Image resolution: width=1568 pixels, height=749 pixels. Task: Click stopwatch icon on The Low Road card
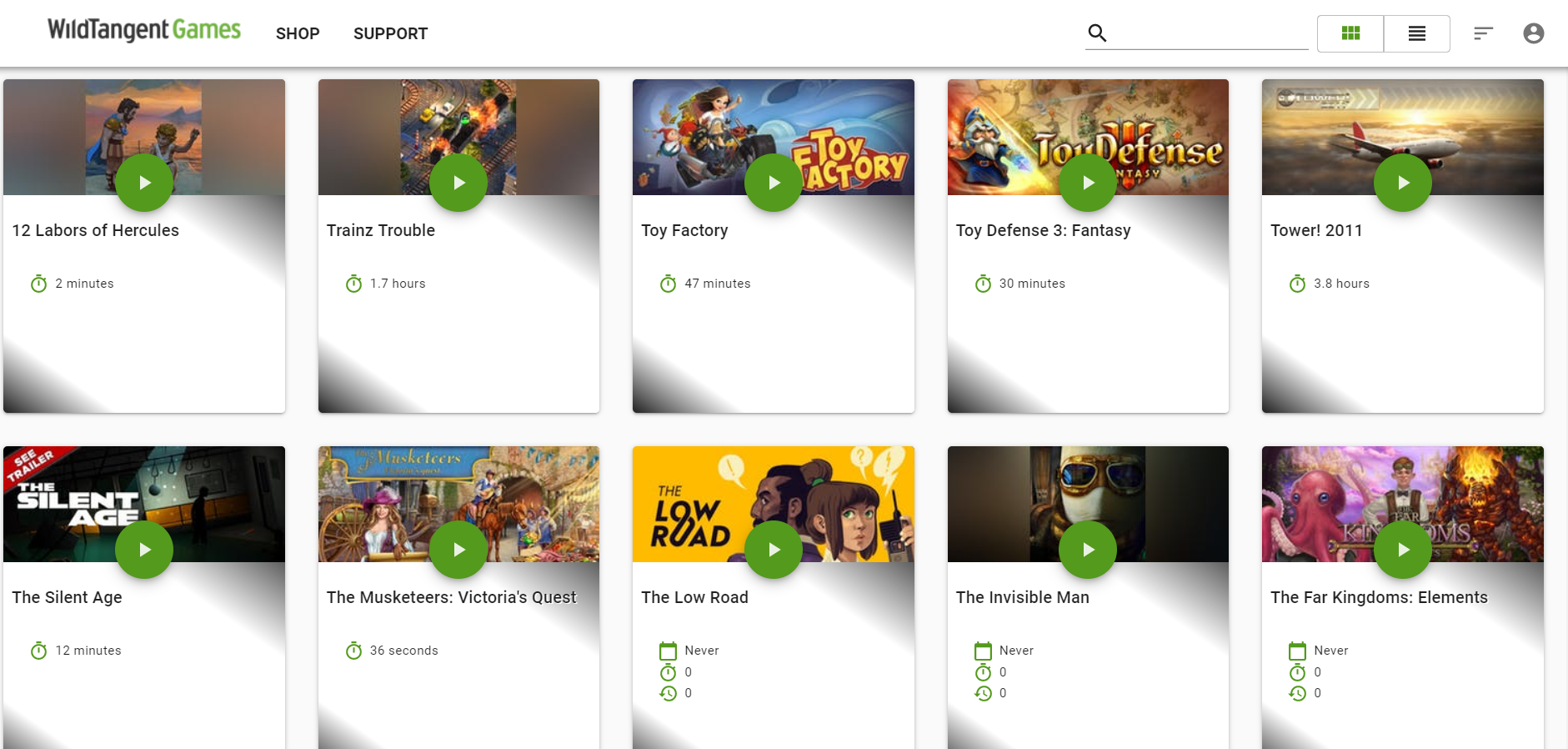[x=668, y=672]
